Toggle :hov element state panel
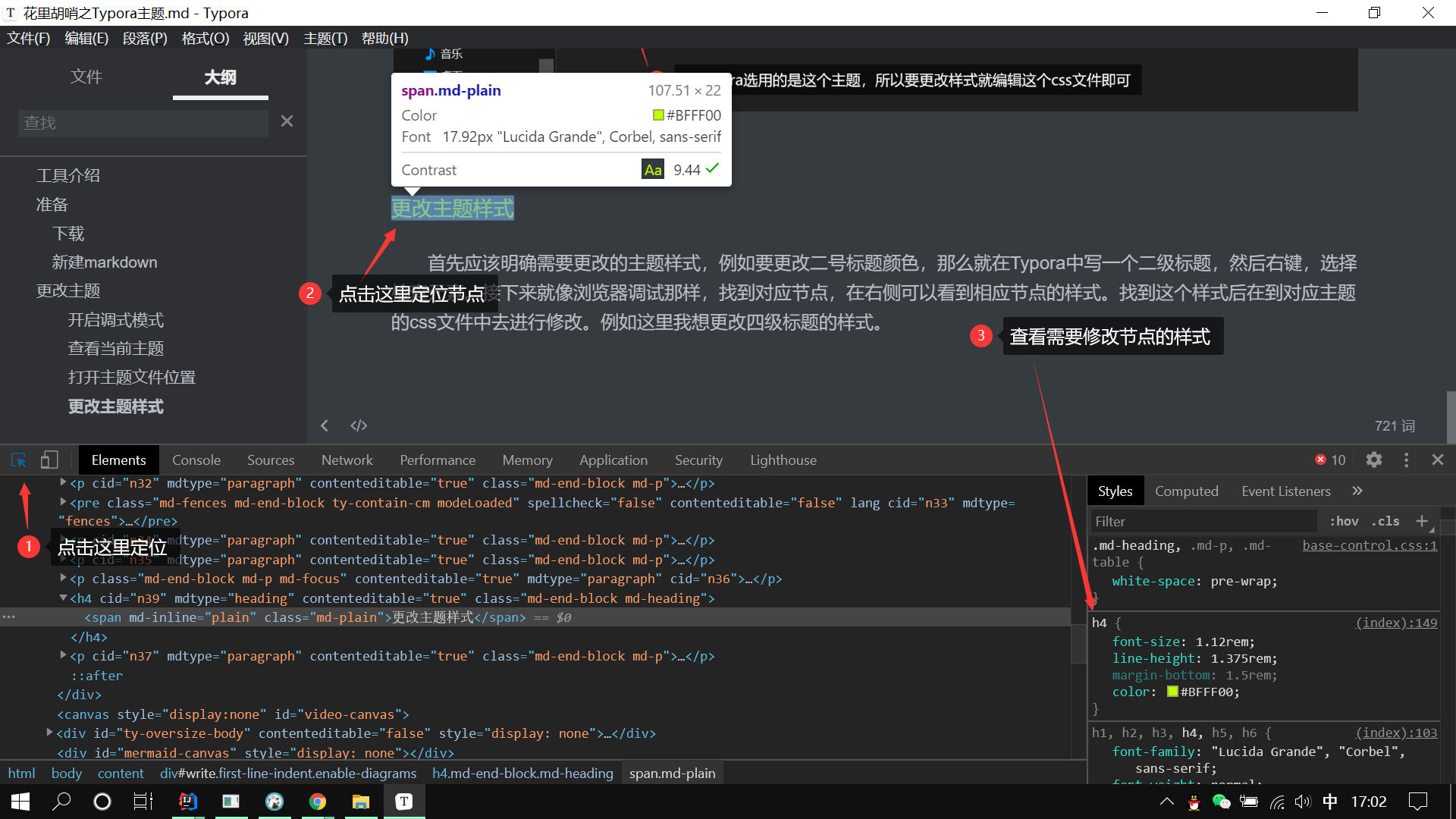1456x819 pixels. (x=1344, y=521)
